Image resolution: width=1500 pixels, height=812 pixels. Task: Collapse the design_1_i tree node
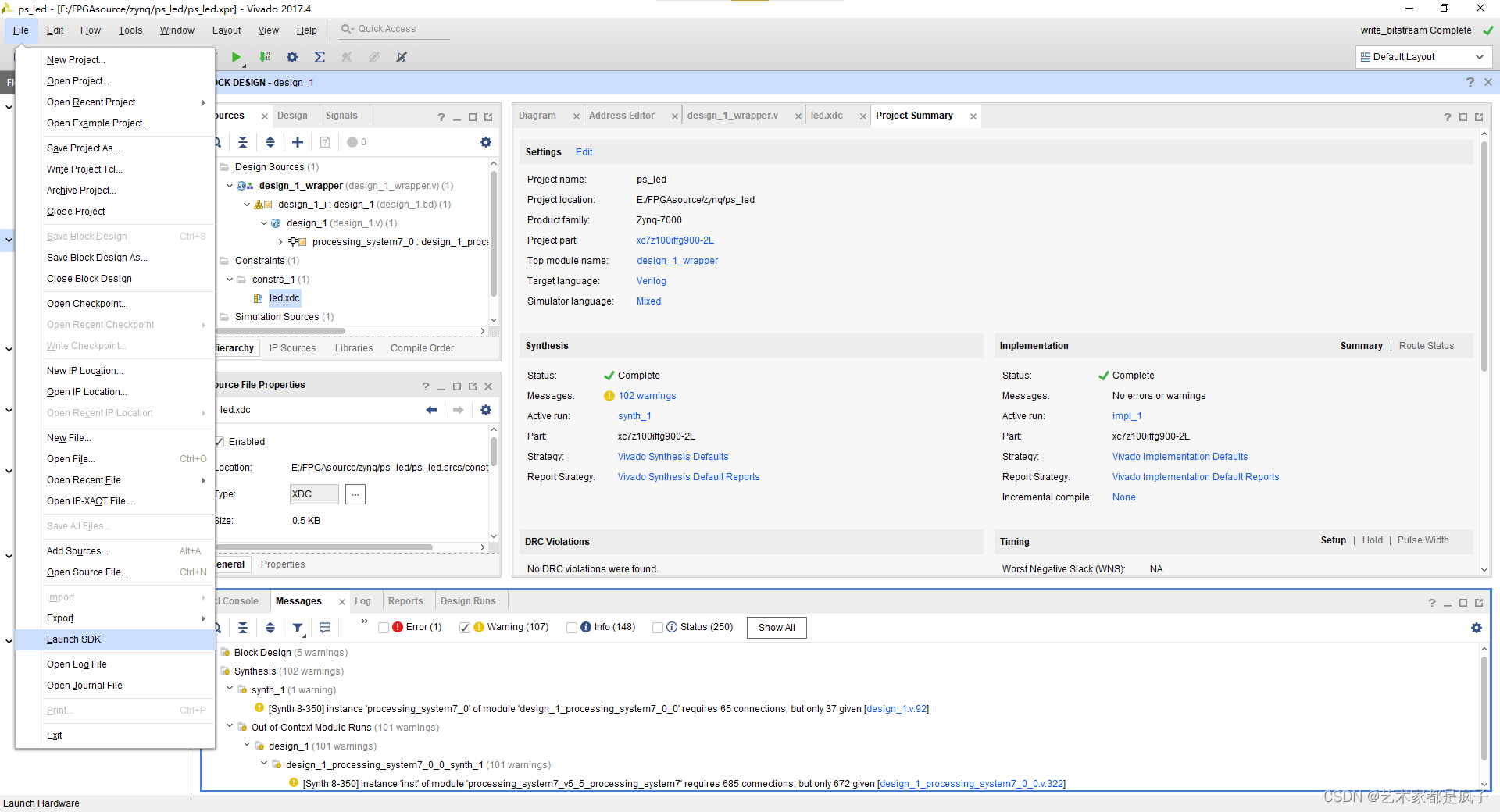point(247,205)
